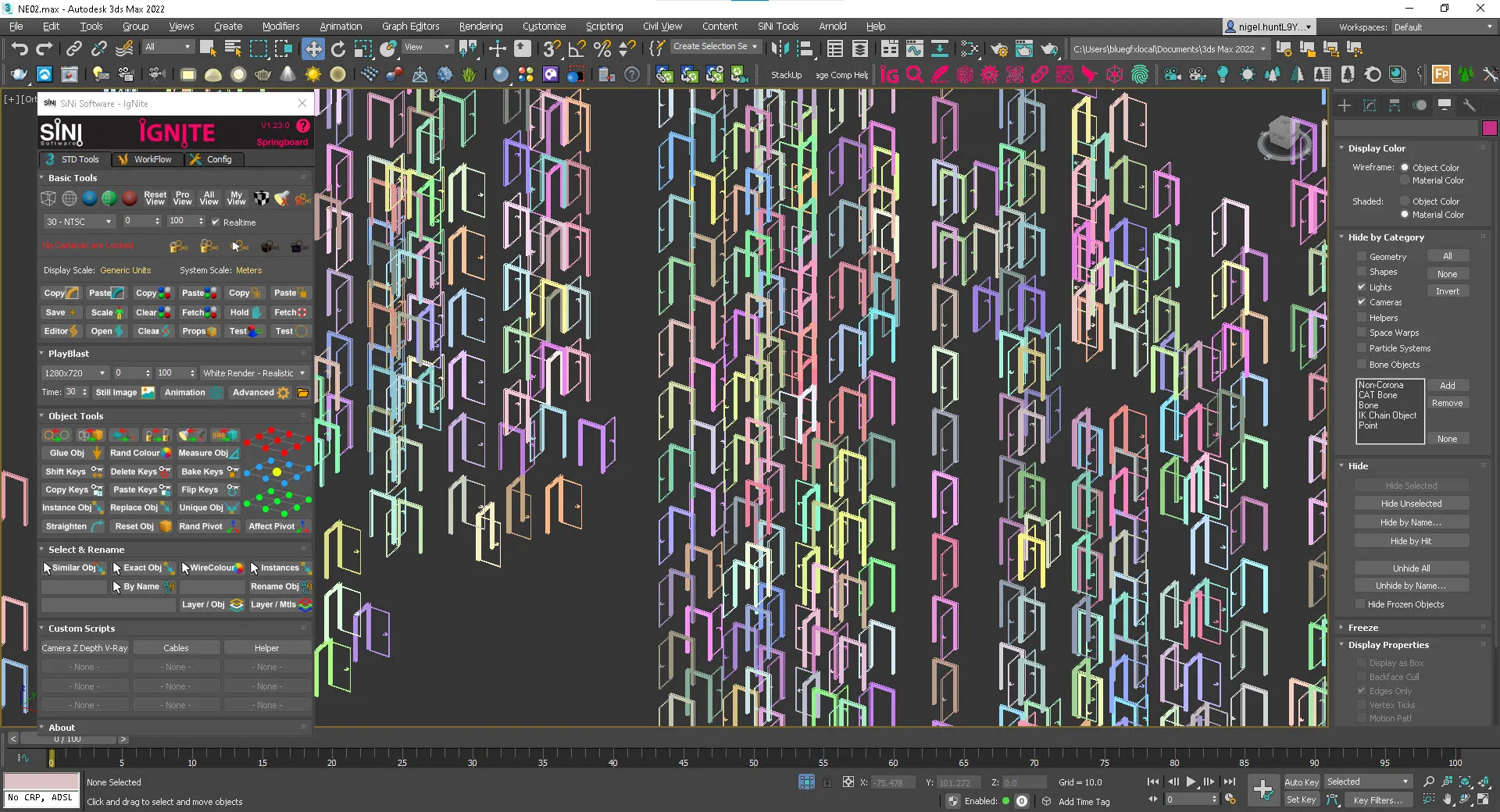This screenshot has height=812, width=1500.
Task: Open the 1280x720 resolution dropdown
Action: (x=75, y=373)
